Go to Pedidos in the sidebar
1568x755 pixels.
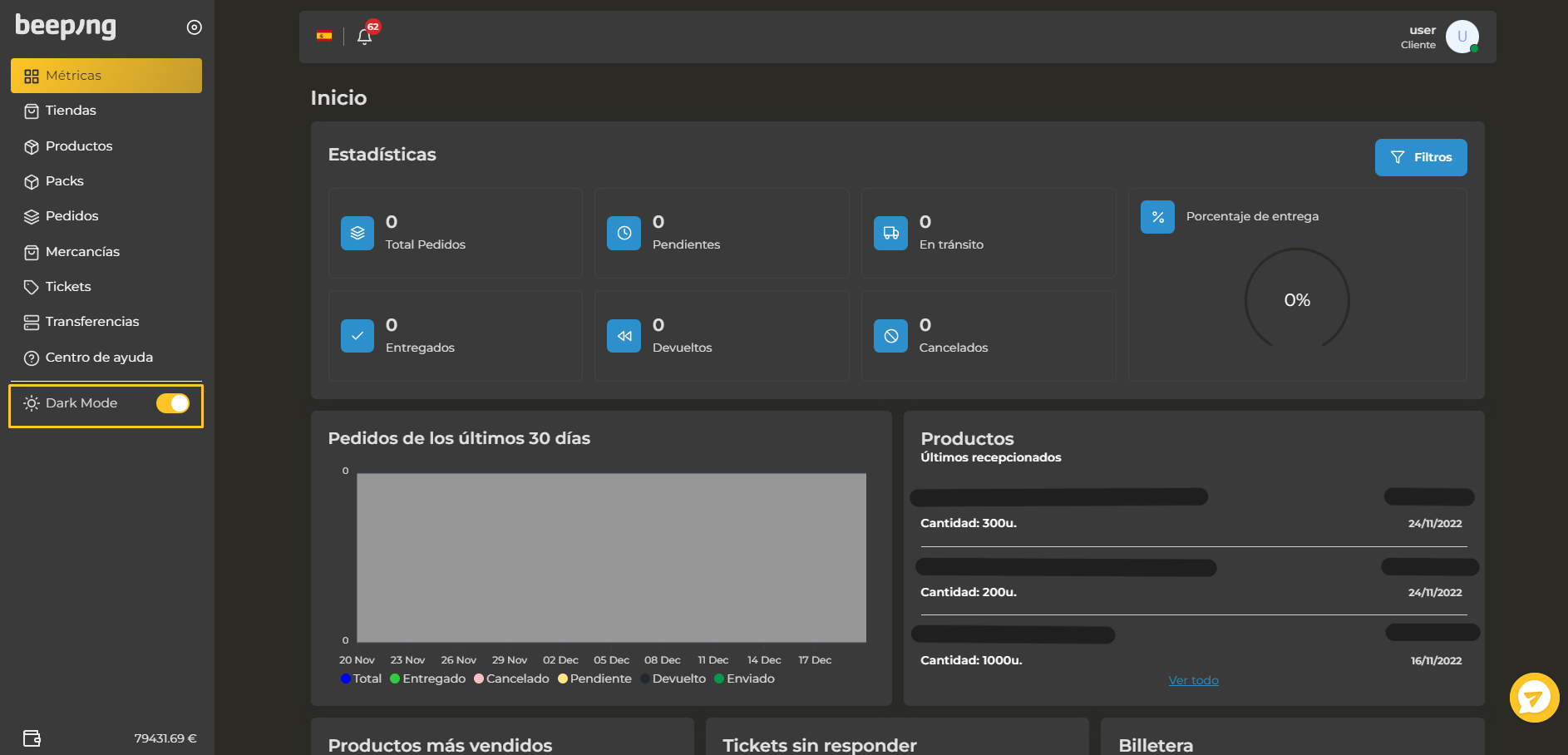pos(71,216)
